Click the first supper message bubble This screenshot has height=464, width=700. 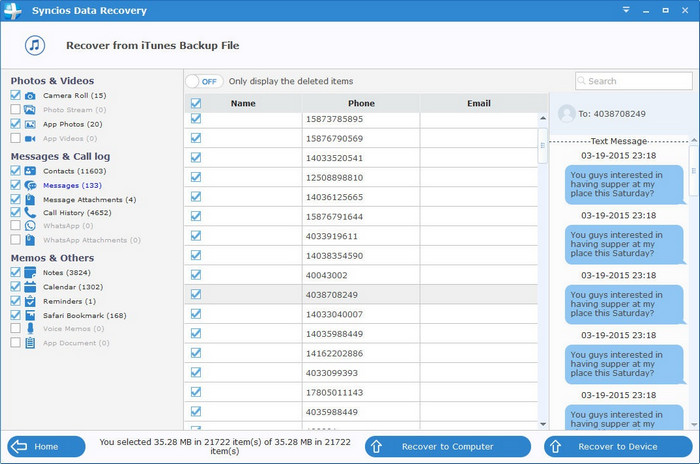coord(625,184)
